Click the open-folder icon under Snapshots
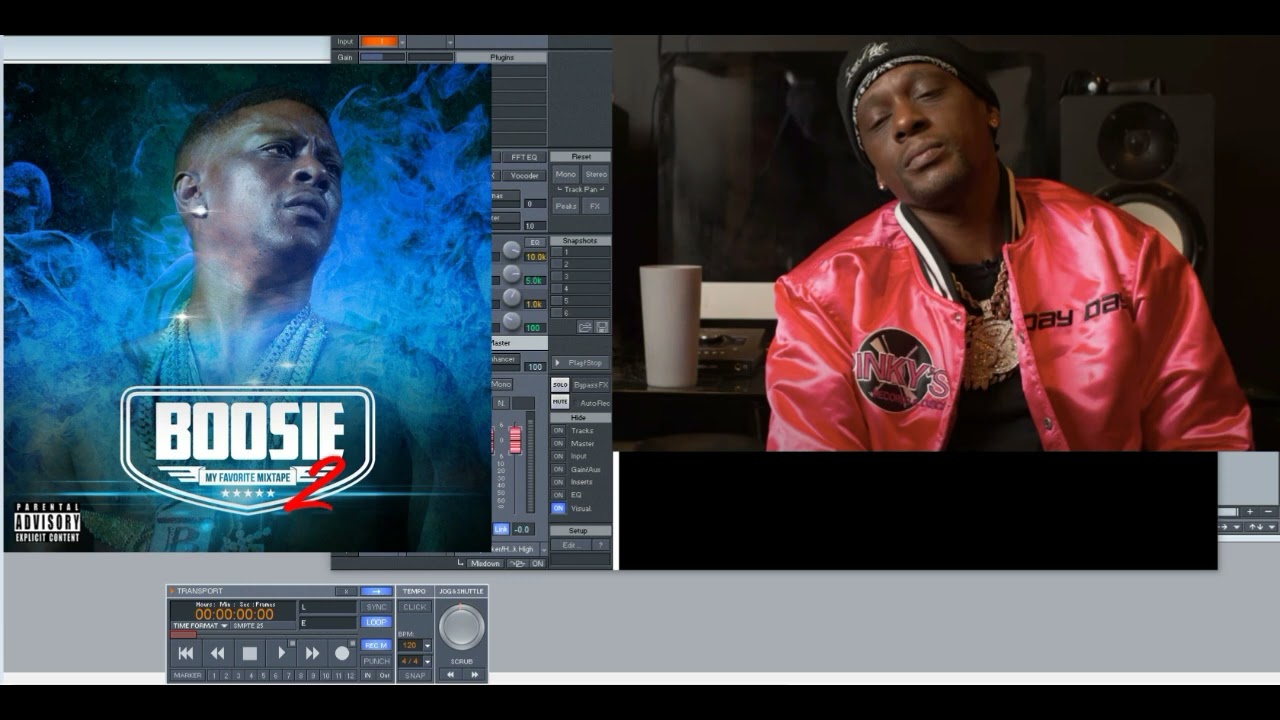 click(x=585, y=327)
